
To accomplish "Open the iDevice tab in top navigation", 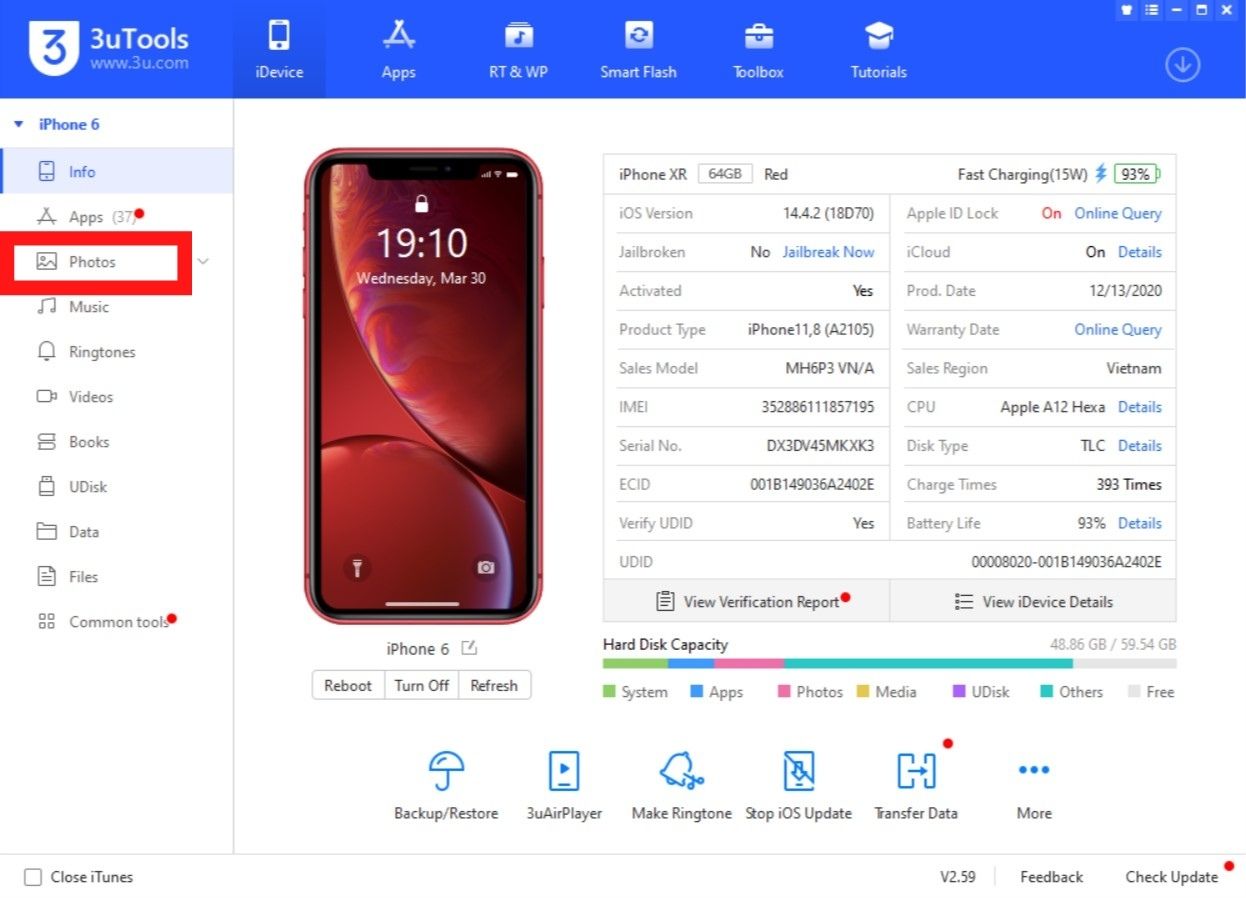I will (279, 49).
